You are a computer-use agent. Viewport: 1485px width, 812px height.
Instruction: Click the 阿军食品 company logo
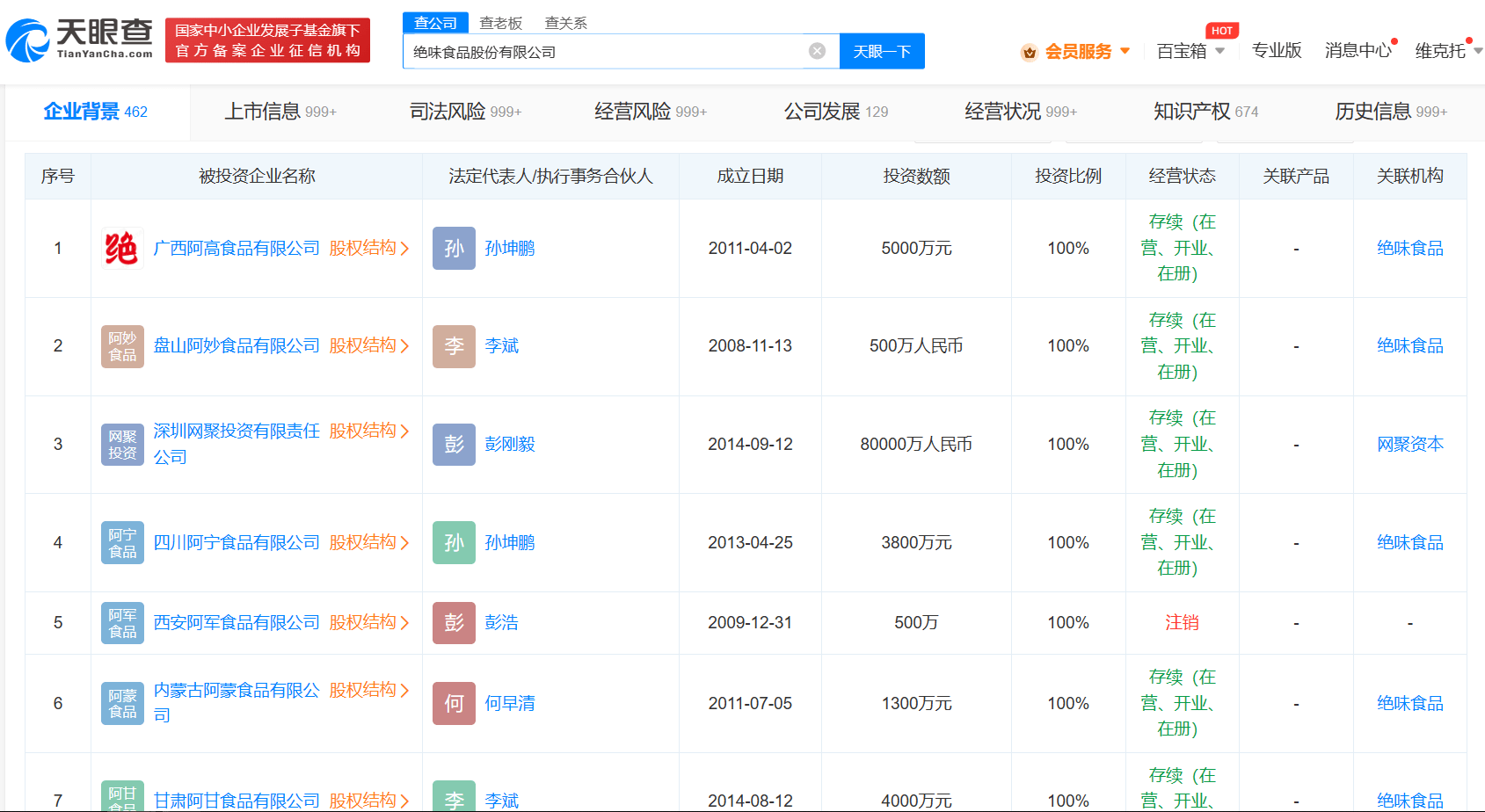pos(122,622)
